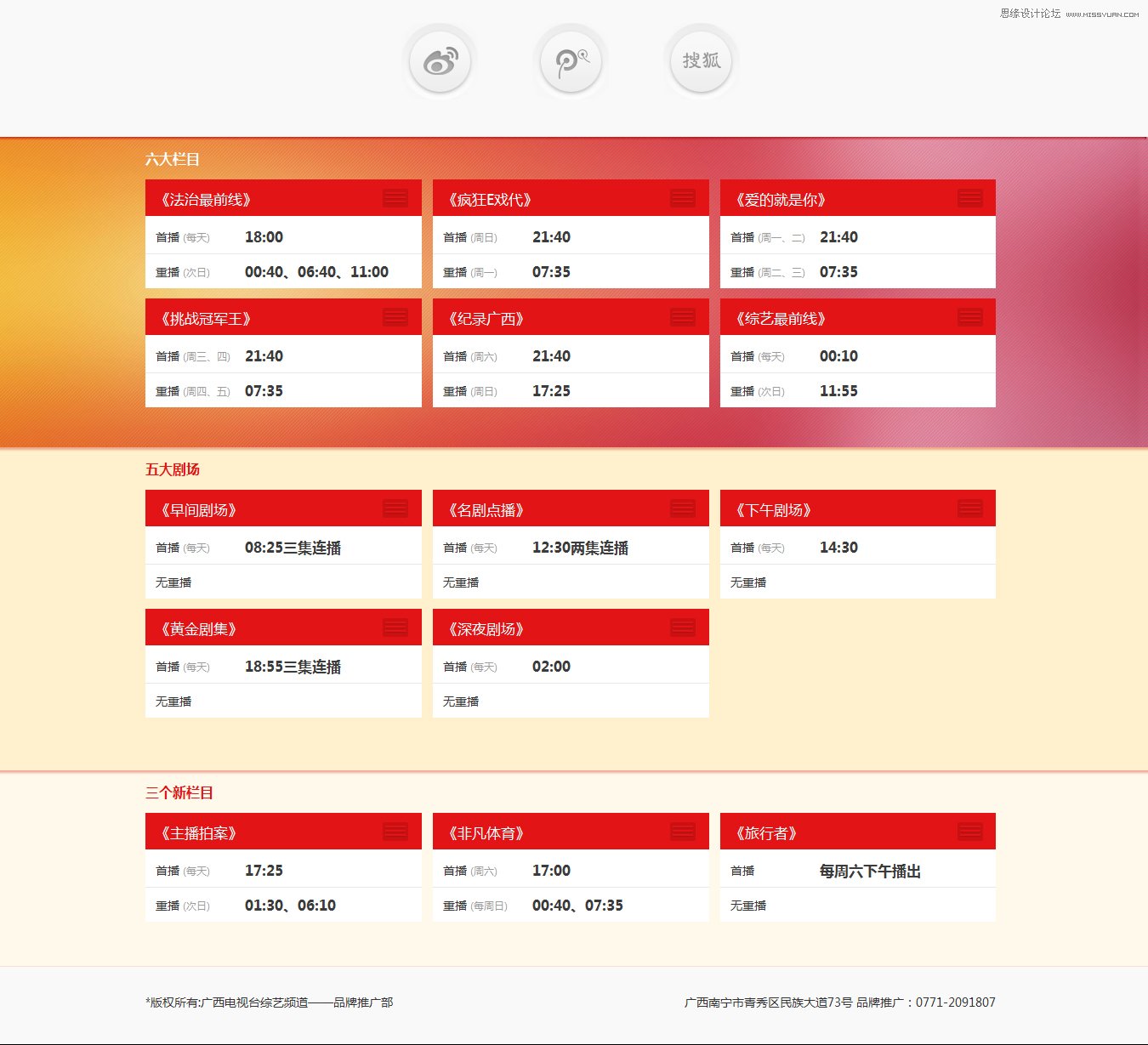
Task: Select the 《深夜剧场》 header title
Action: (x=486, y=629)
